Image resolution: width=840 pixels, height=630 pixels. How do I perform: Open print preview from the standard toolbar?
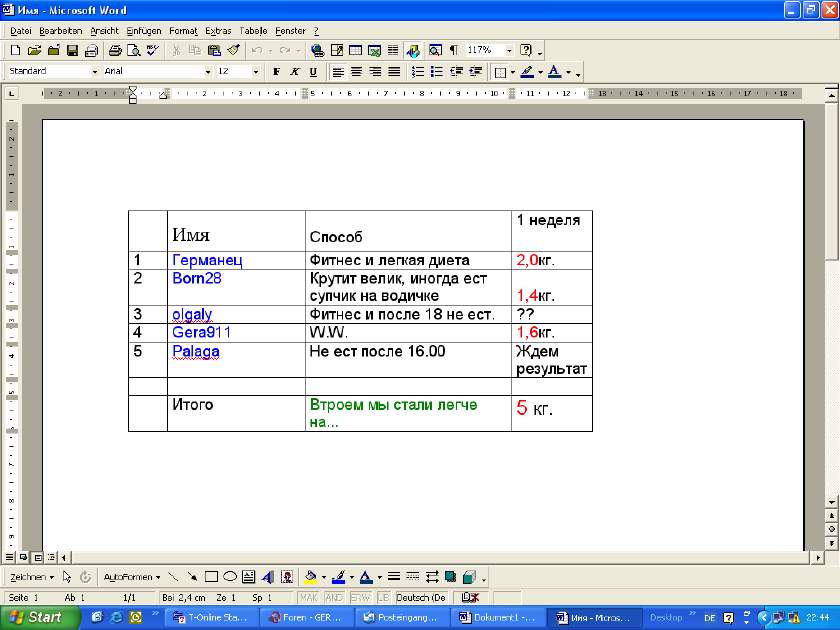pyautogui.click(x=131, y=50)
